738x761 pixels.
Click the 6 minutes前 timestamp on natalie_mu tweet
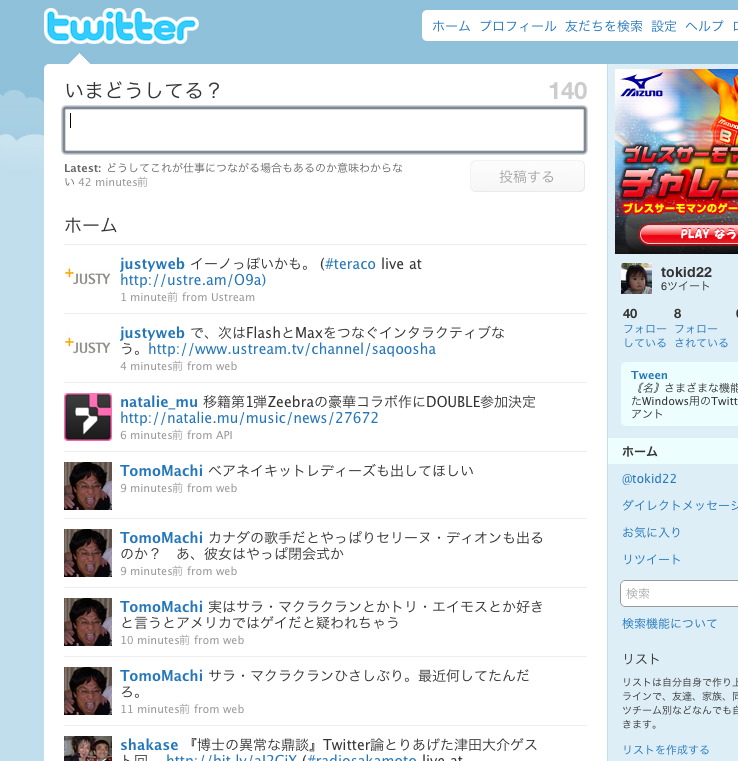tap(152, 435)
